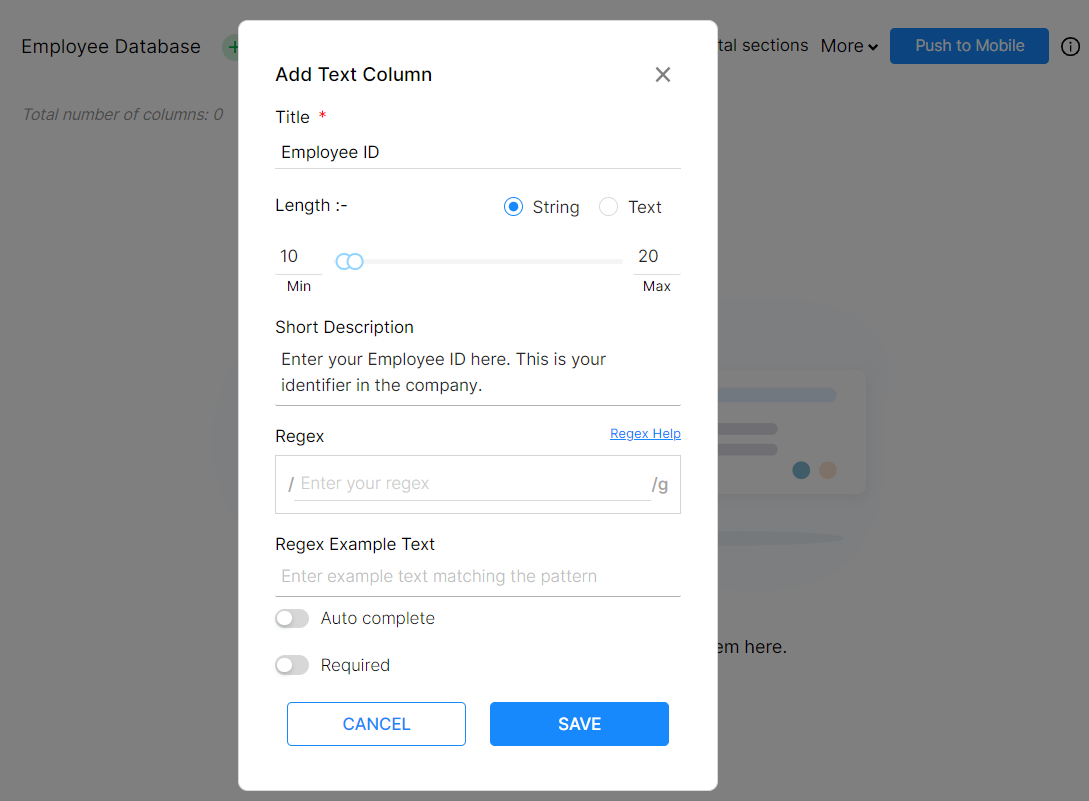Click the Max length value field
Image resolution: width=1089 pixels, height=801 pixels.
(656, 257)
